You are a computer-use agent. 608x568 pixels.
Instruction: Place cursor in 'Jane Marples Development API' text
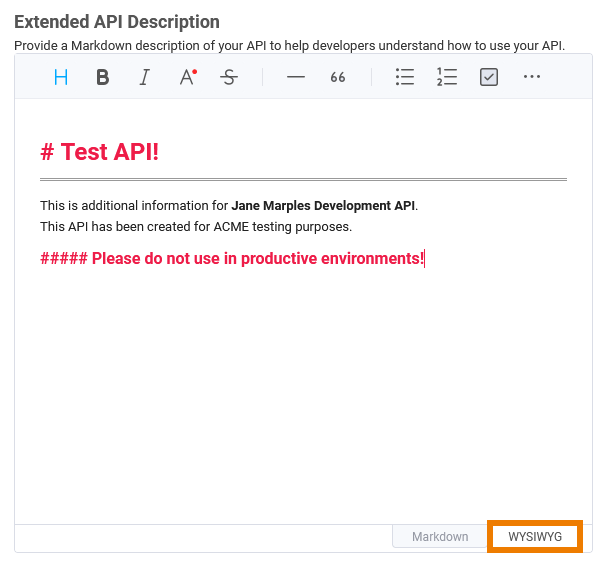[322, 206]
